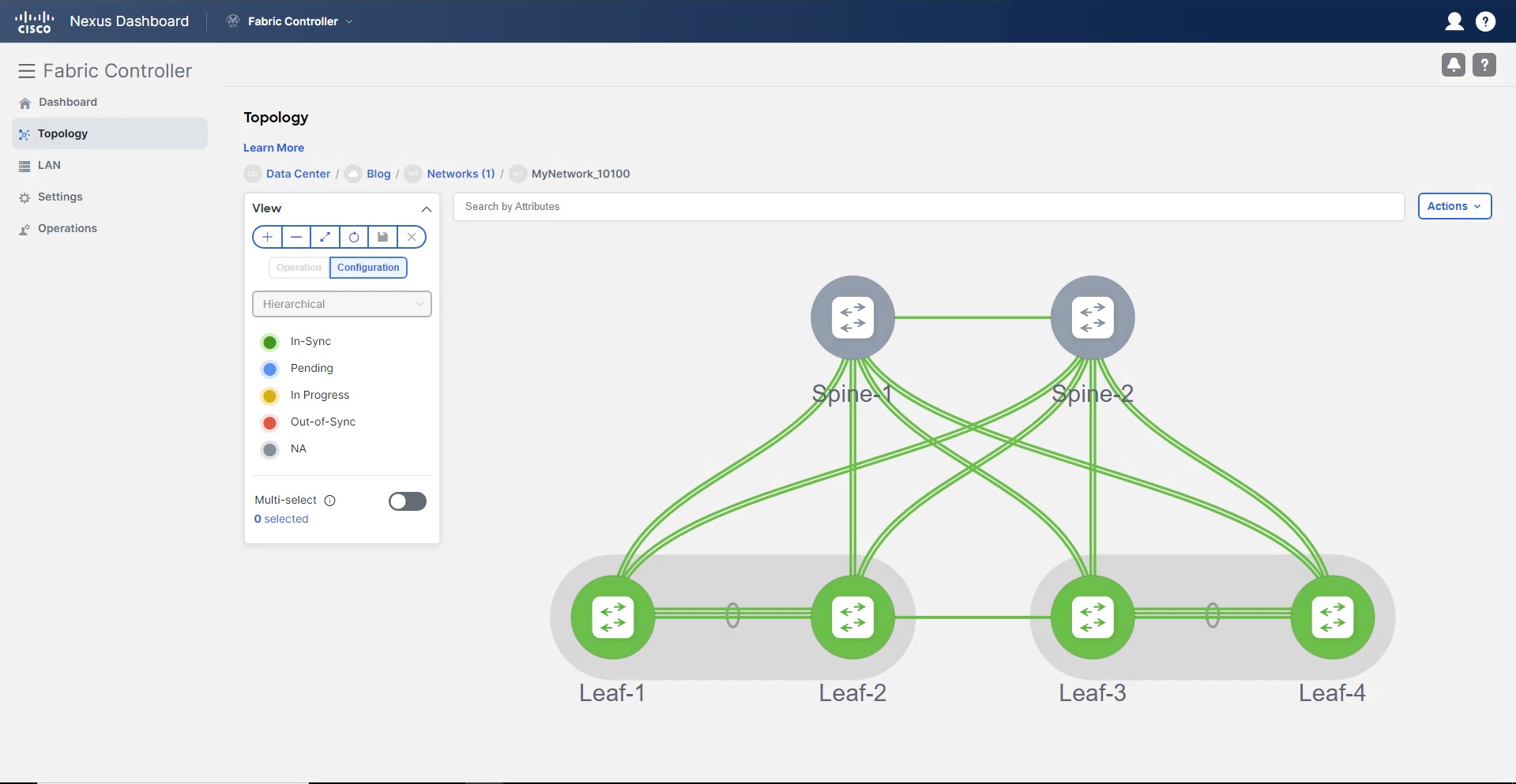Click the Fabric Controller service icon
The image size is (1516, 784).
(x=233, y=21)
